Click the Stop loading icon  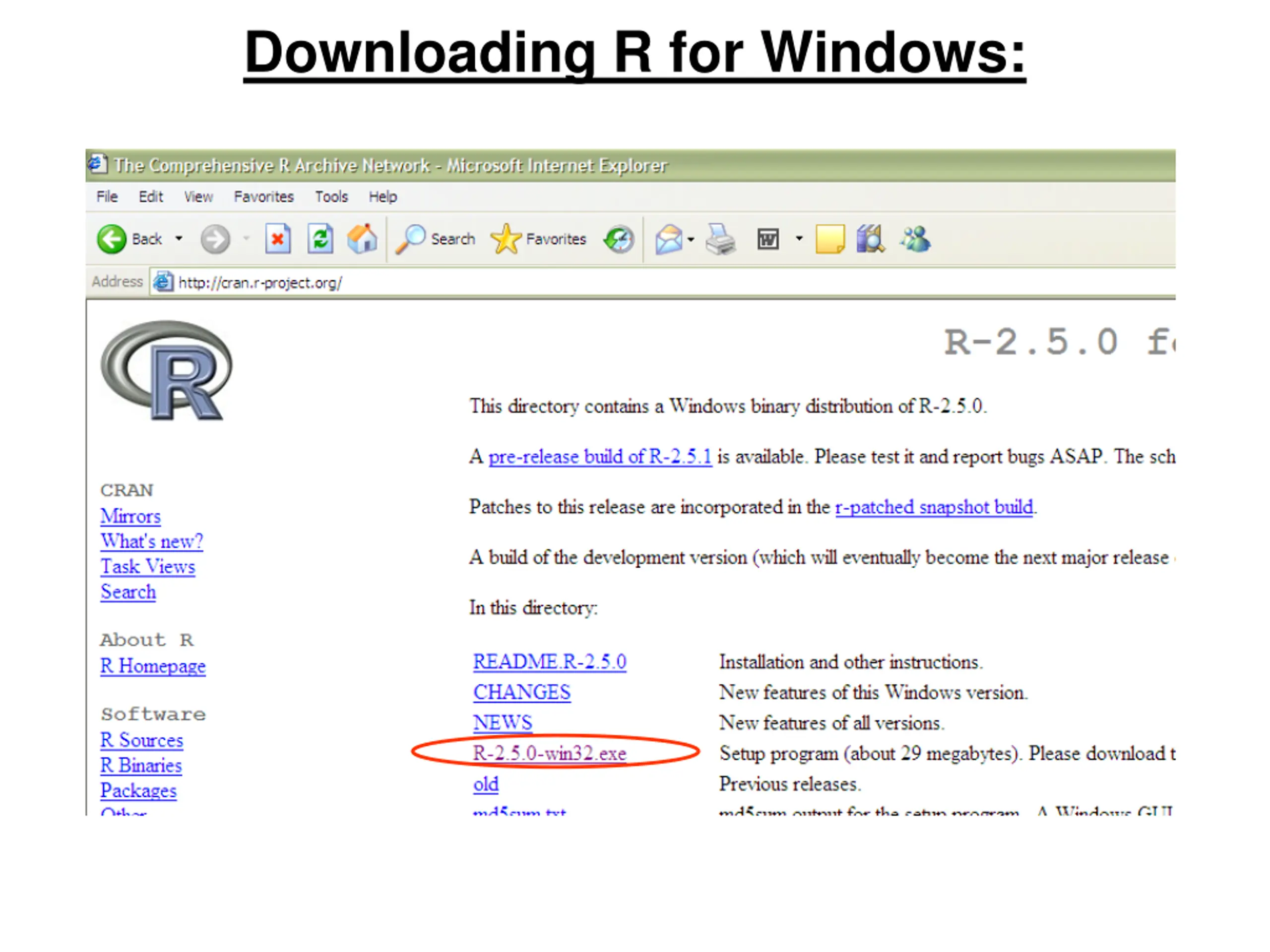(278, 238)
